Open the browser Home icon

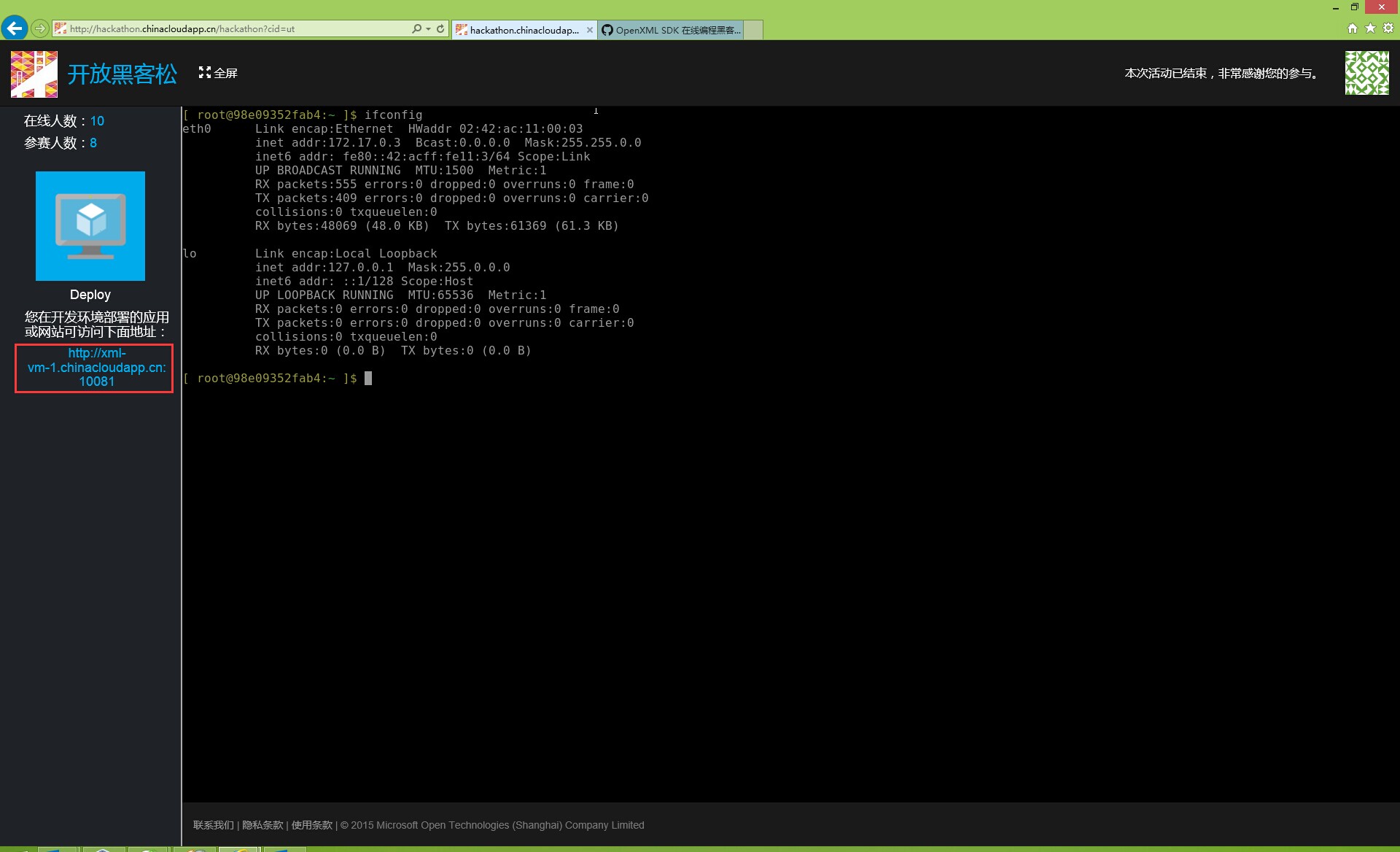pos(1352,28)
